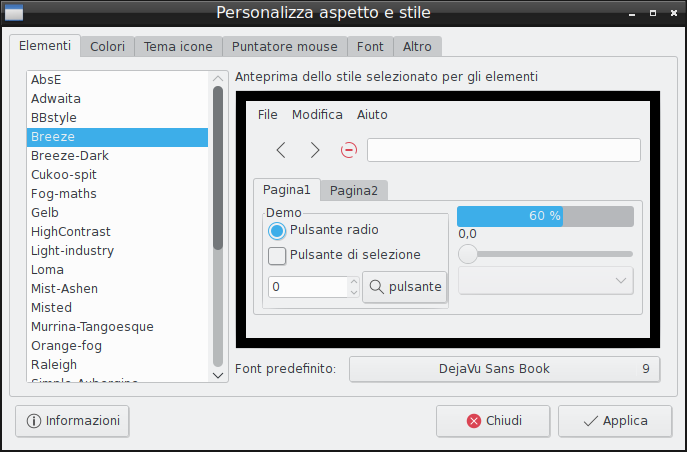
Task: Click the address text field in preview
Action: coord(503,150)
